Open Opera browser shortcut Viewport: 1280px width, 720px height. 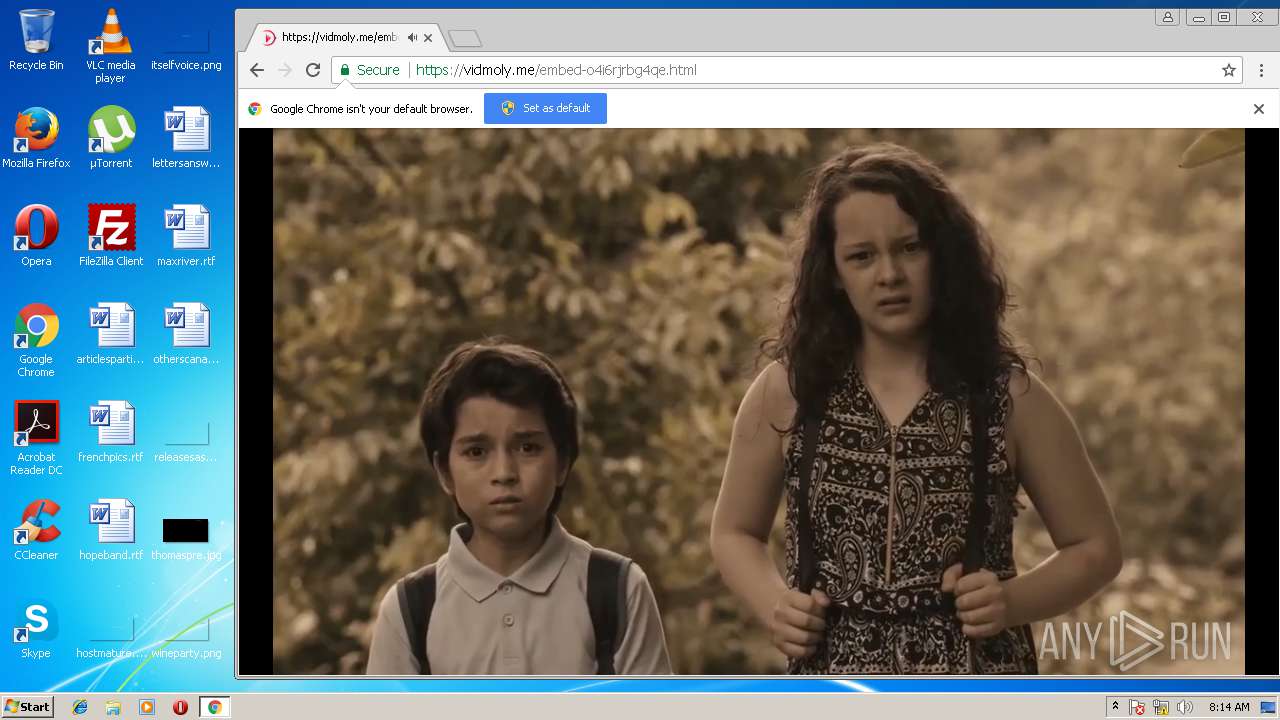pos(36,236)
